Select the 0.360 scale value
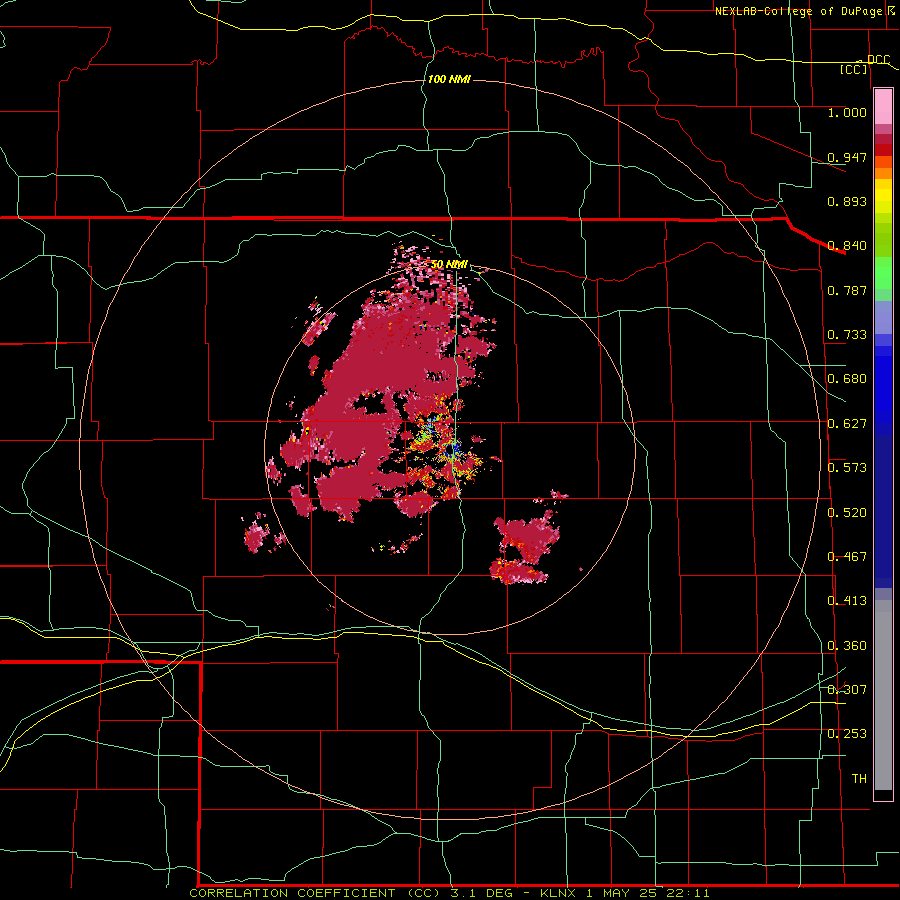Image resolution: width=900 pixels, height=900 pixels. tap(847, 646)
